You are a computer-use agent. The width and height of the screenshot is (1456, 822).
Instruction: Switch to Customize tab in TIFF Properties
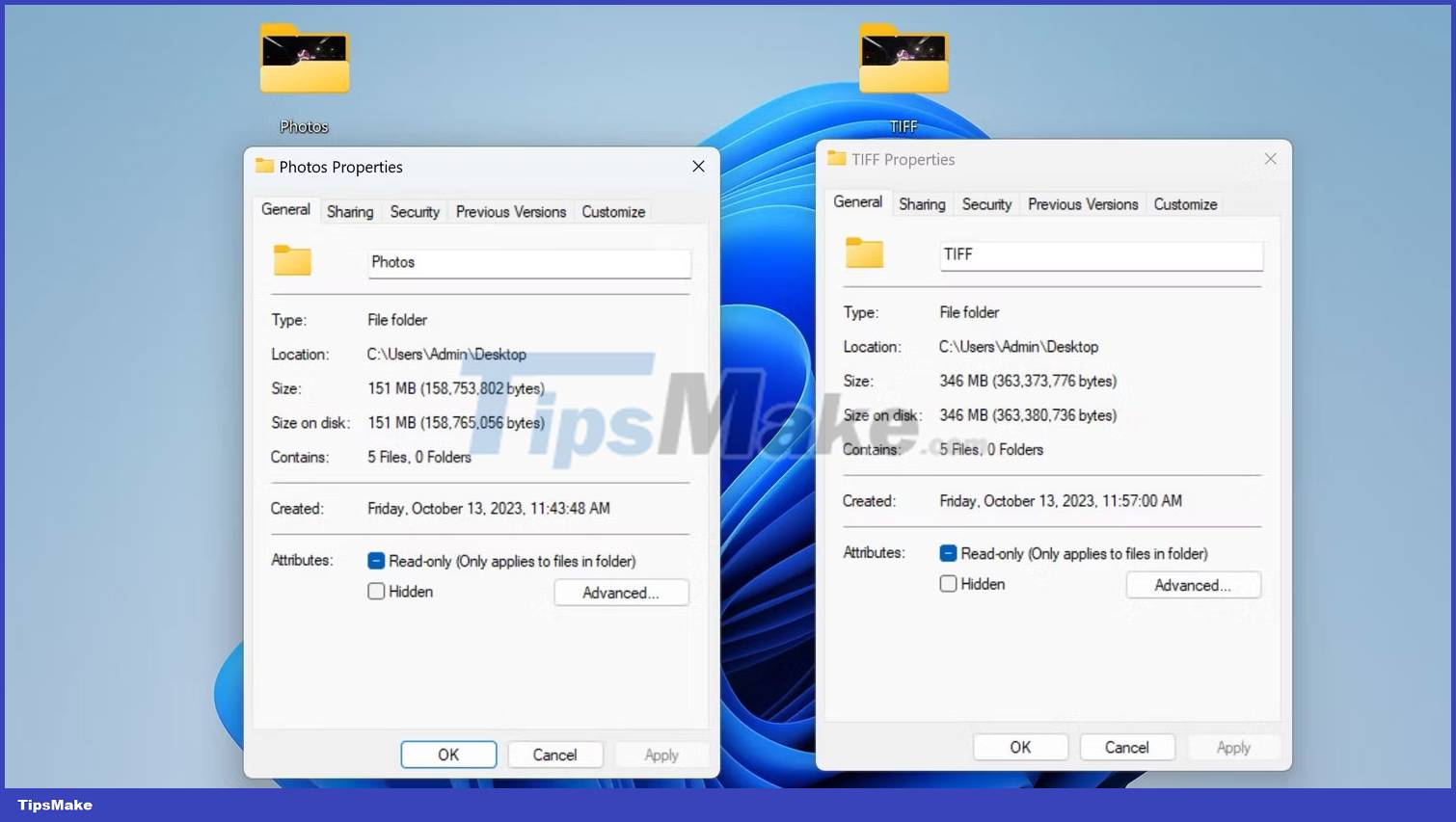[1185, 204]
